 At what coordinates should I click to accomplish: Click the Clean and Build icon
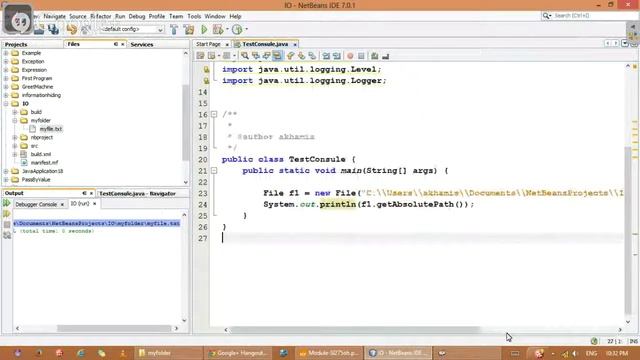coord(189,29)
